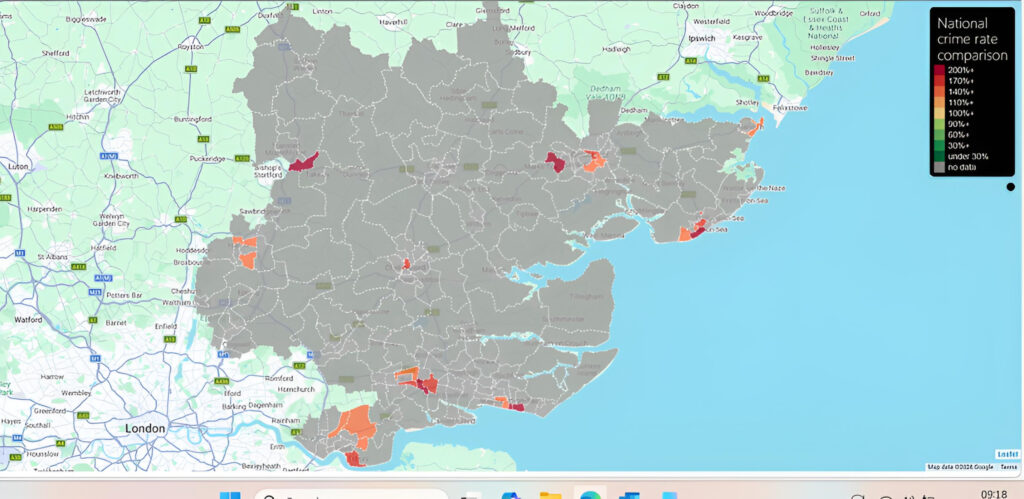1024x499 pixels.
Task: Click the Luton town label
Action: coord(18,167)
